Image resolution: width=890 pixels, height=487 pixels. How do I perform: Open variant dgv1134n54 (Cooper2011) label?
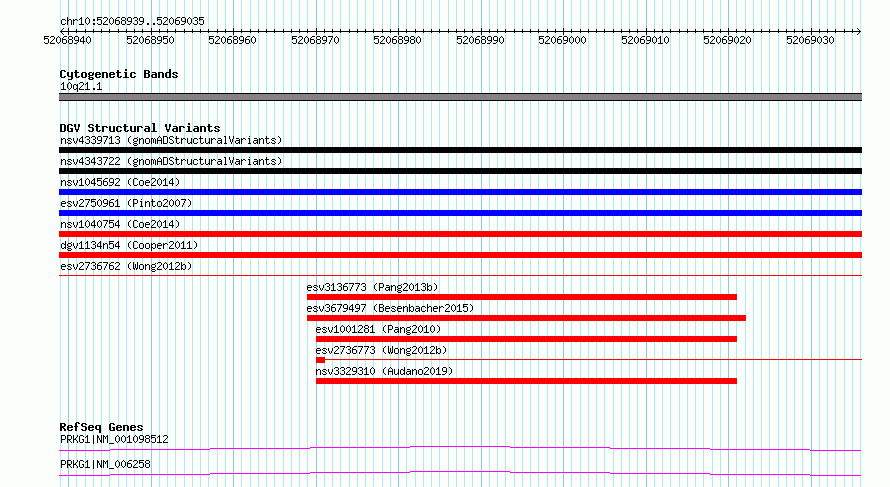pos(129,245)
